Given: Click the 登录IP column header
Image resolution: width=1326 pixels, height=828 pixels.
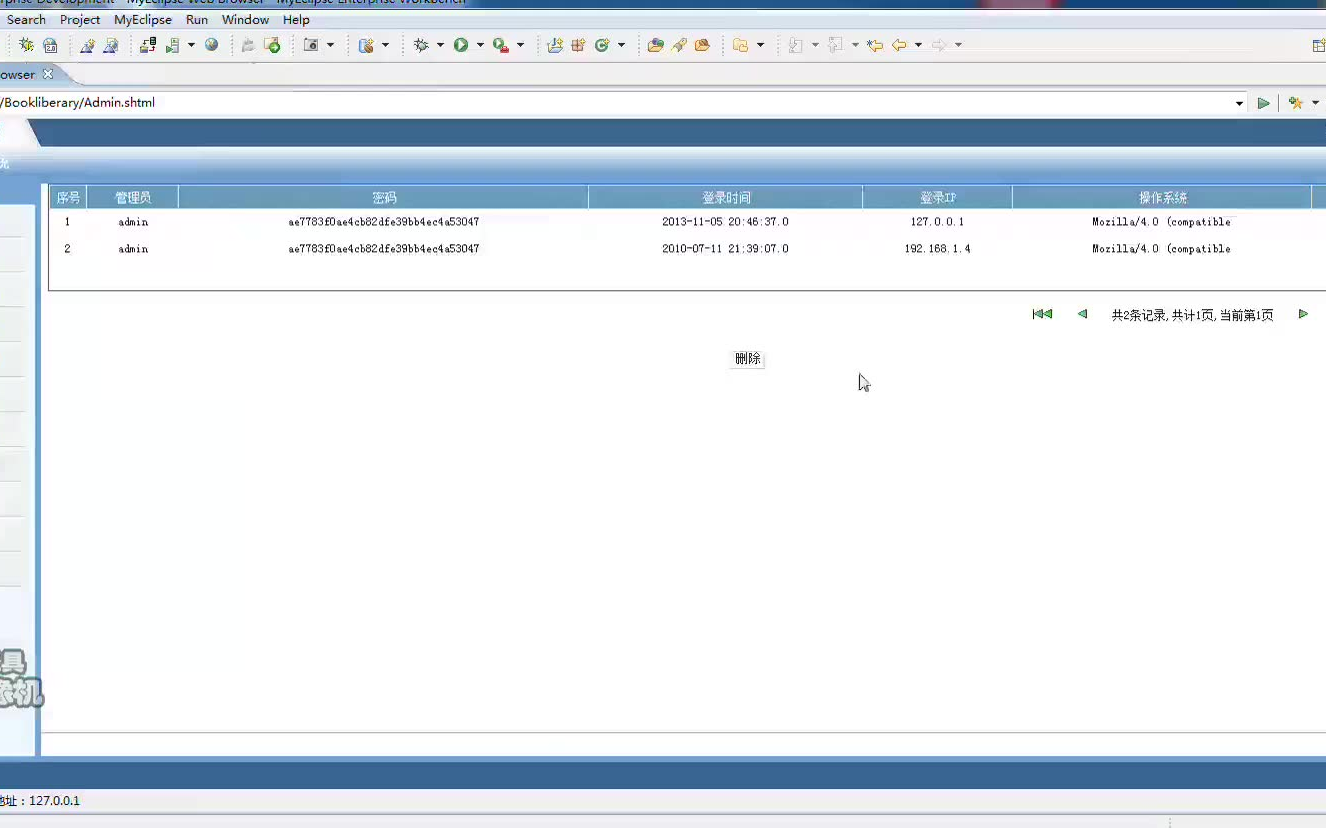Looking at the screenshot, I should click(938, 198).
